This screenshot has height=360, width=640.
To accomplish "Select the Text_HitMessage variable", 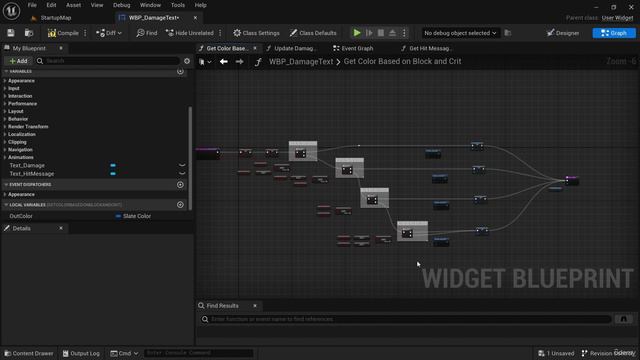I will pyautogui.click(x=31, y=174).
